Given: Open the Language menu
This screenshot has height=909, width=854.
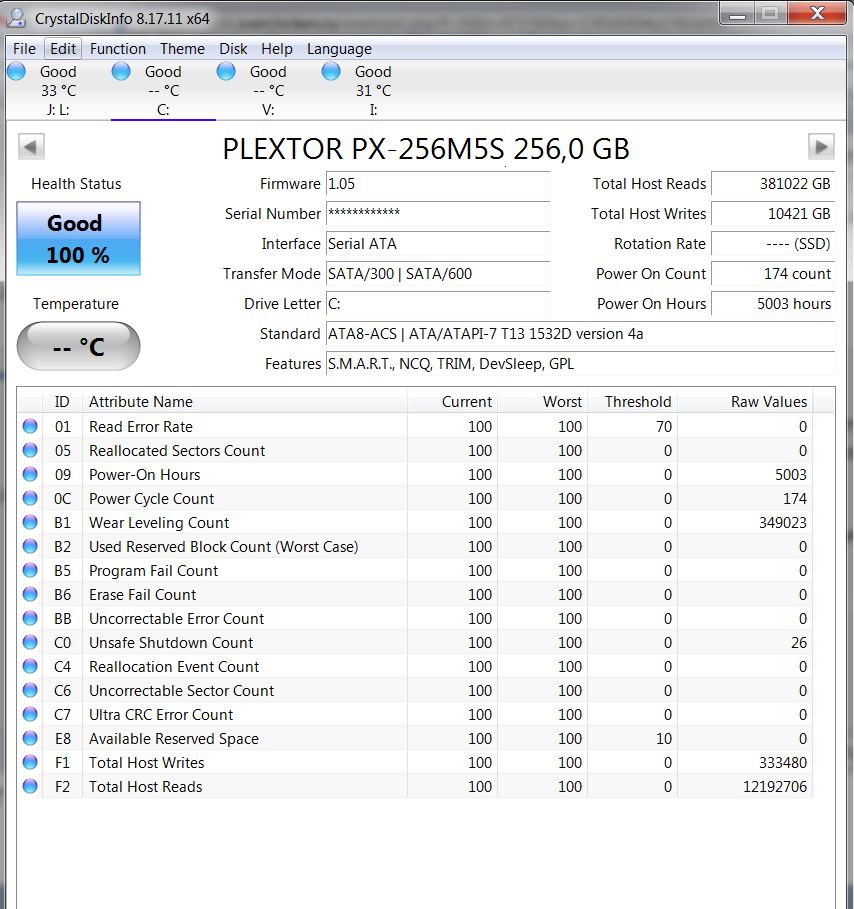Looking at the screenshot, I should [339, 49].
